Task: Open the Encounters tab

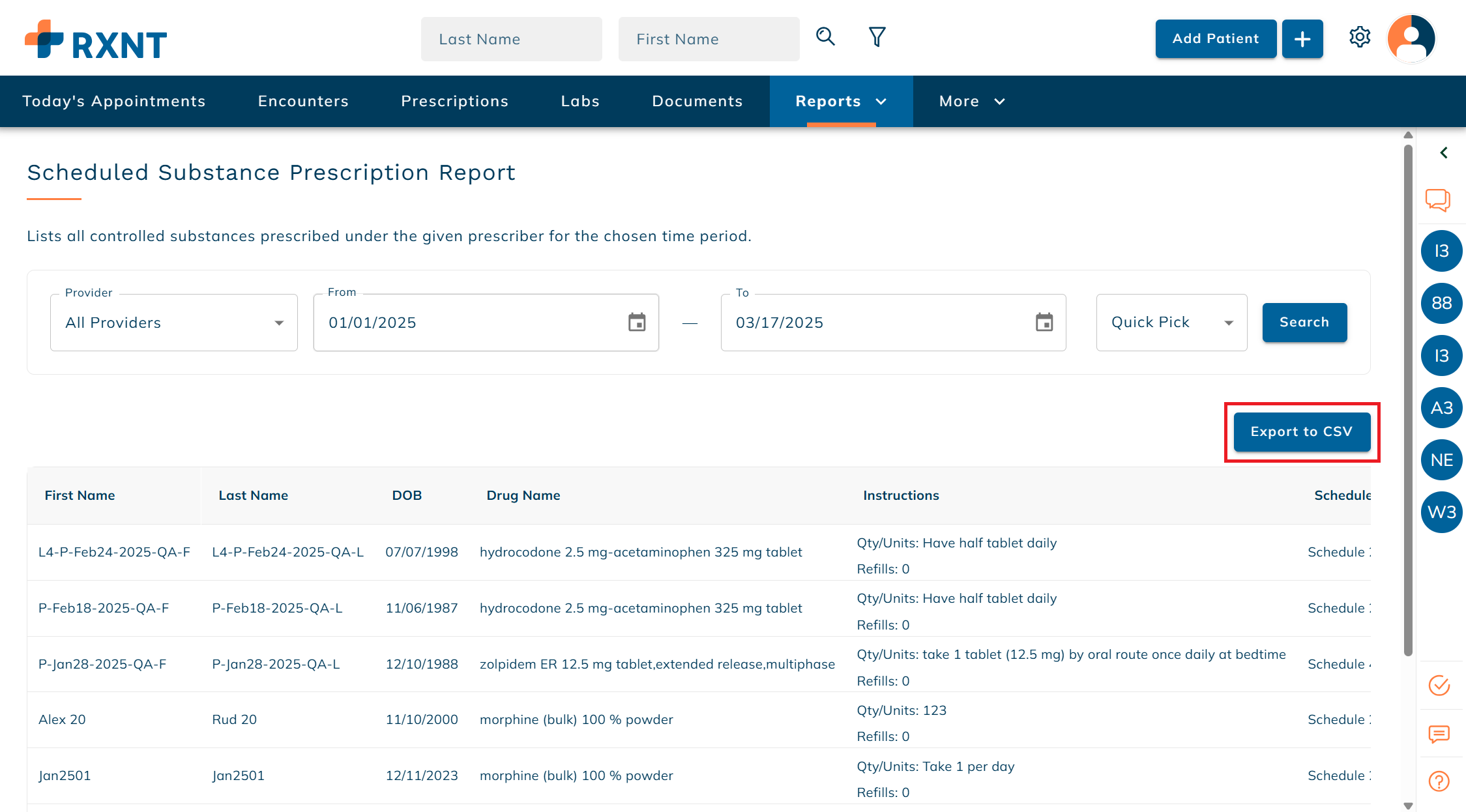Action: coord(303,102)
